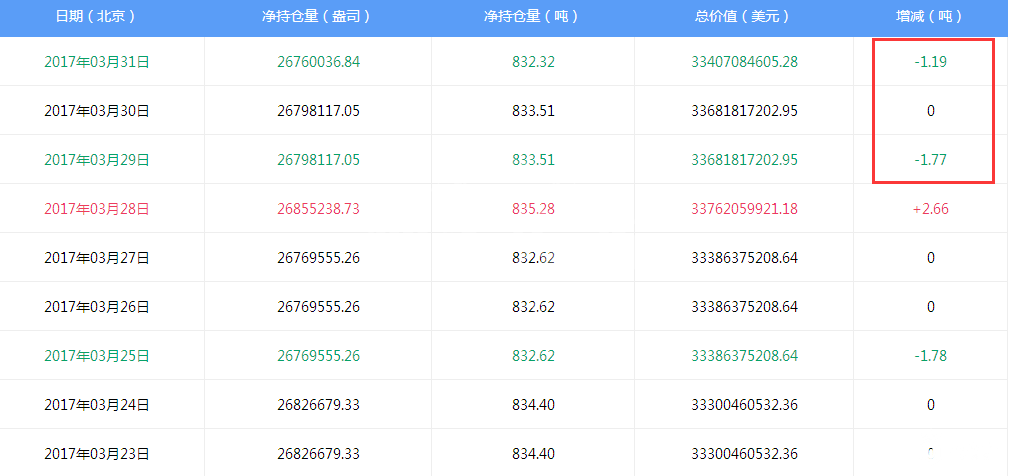Click 833.51 in the 03月29日 row
The height and width of the screenshot is (476, 1011).
[x=533, y=160]
